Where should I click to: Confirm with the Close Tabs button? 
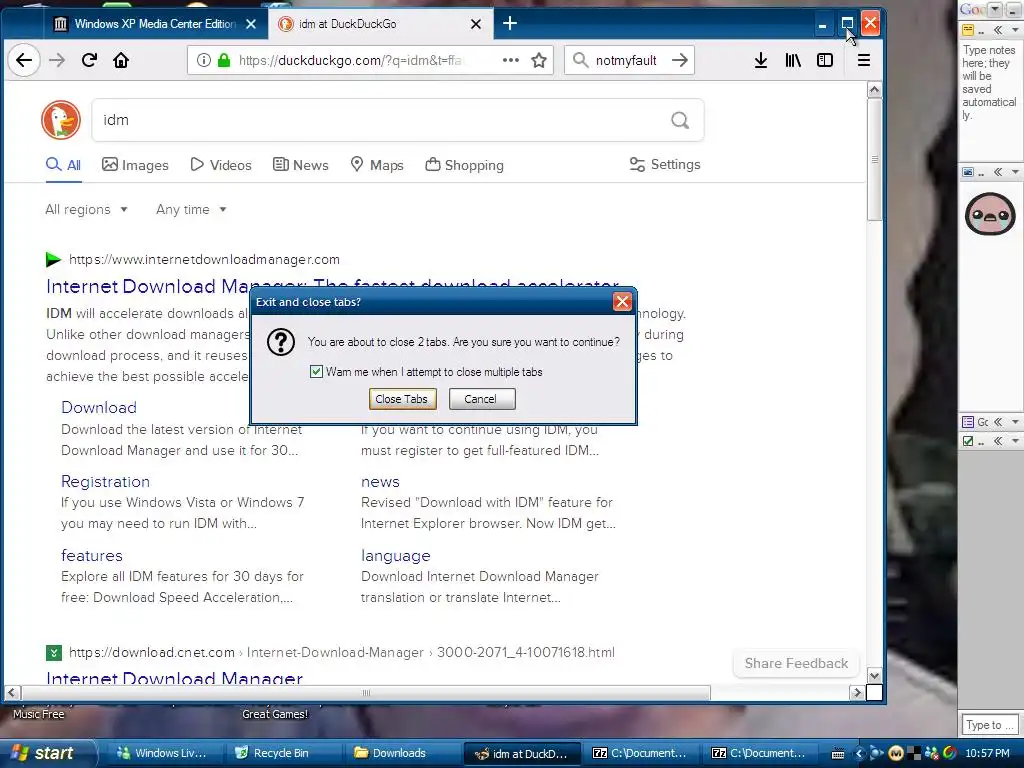(x=402, y=399)
